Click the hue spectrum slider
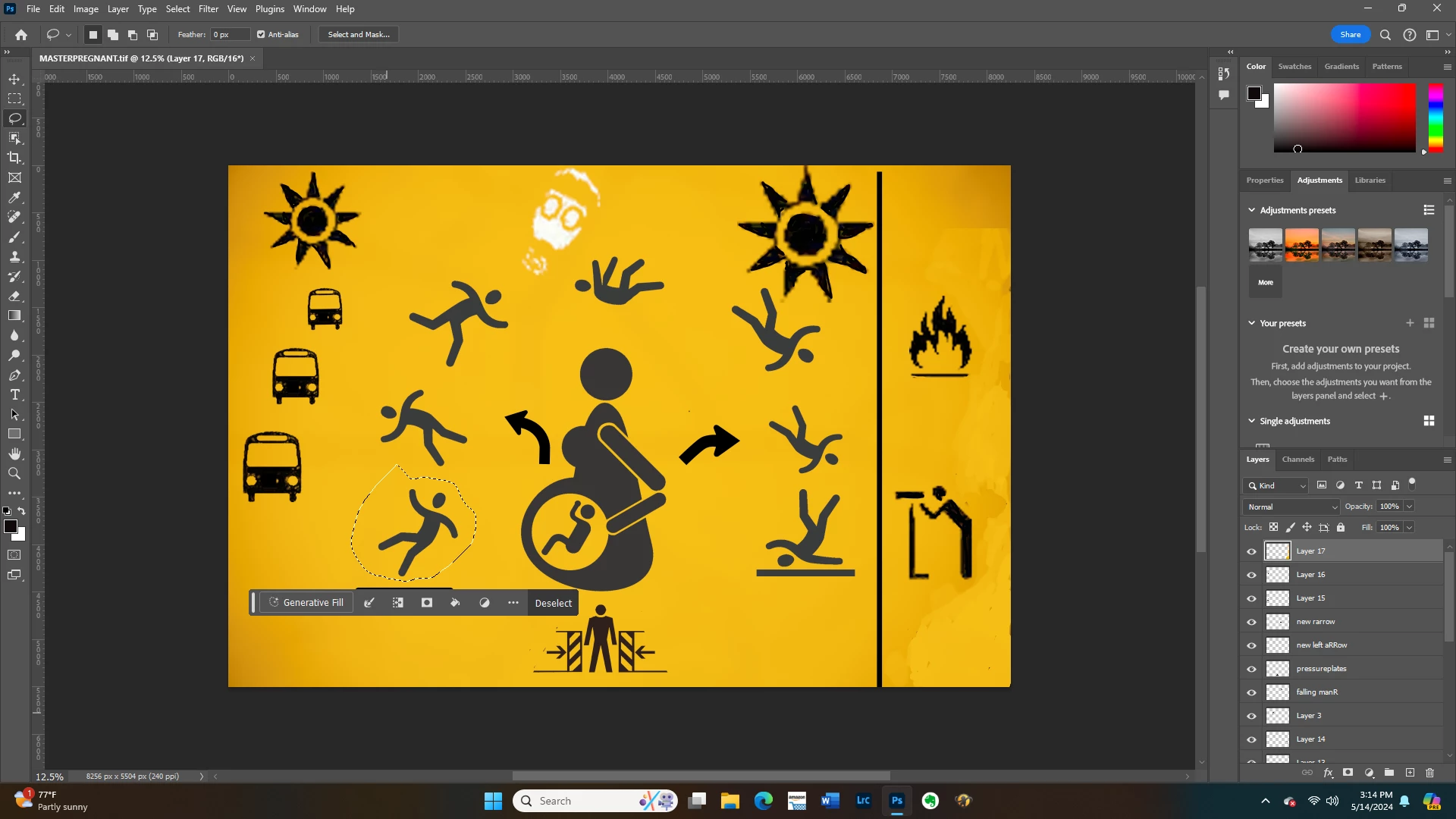The image size is (1456, 819). coord(1436,118)
